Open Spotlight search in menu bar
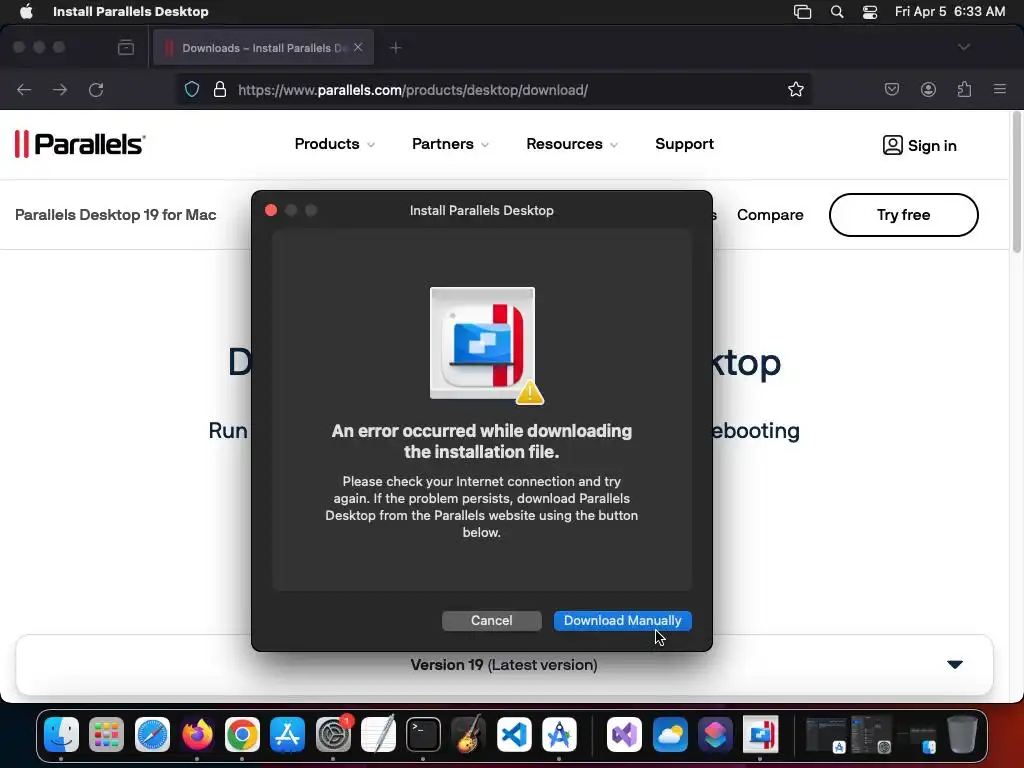1024x768 pixels. click(x=837, y=11)
